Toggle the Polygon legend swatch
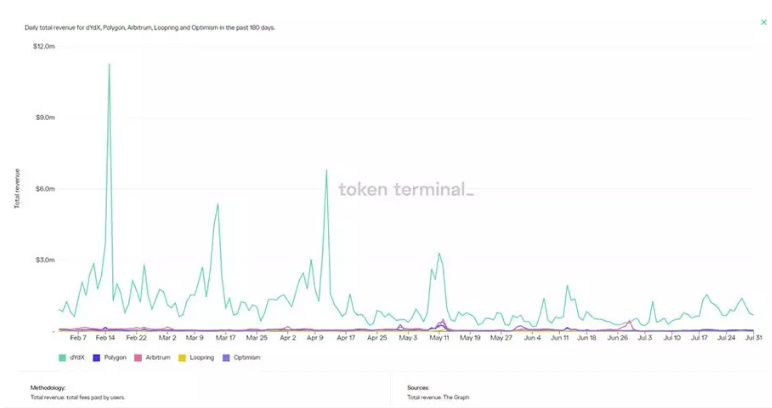This screenshot has height=408, width=772. pos(96,357)
